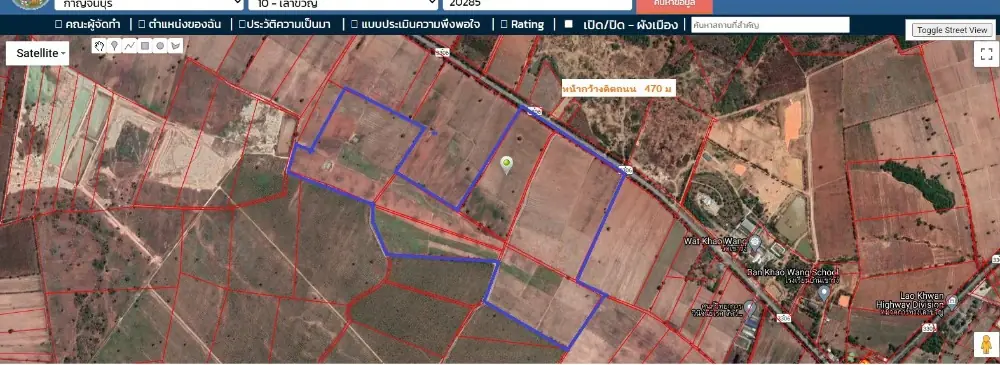Select the rectangle drawing tool

145,45
